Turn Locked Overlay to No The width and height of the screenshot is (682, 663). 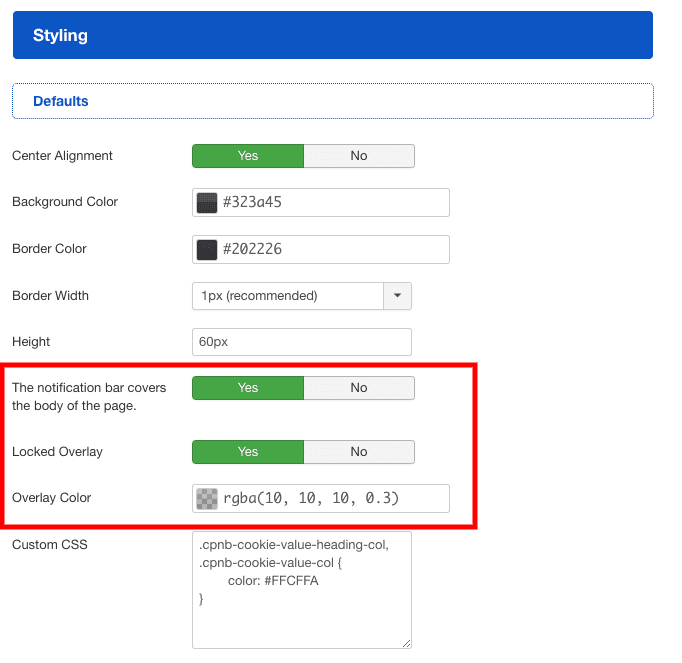tap(358, 452)
